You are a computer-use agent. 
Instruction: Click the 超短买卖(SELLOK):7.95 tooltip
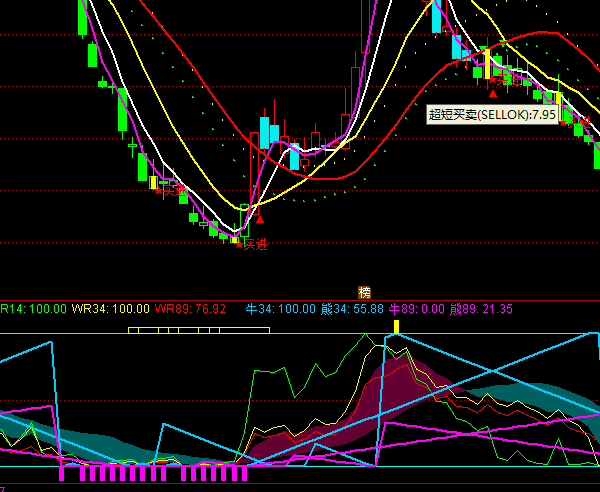pos(492,115)
